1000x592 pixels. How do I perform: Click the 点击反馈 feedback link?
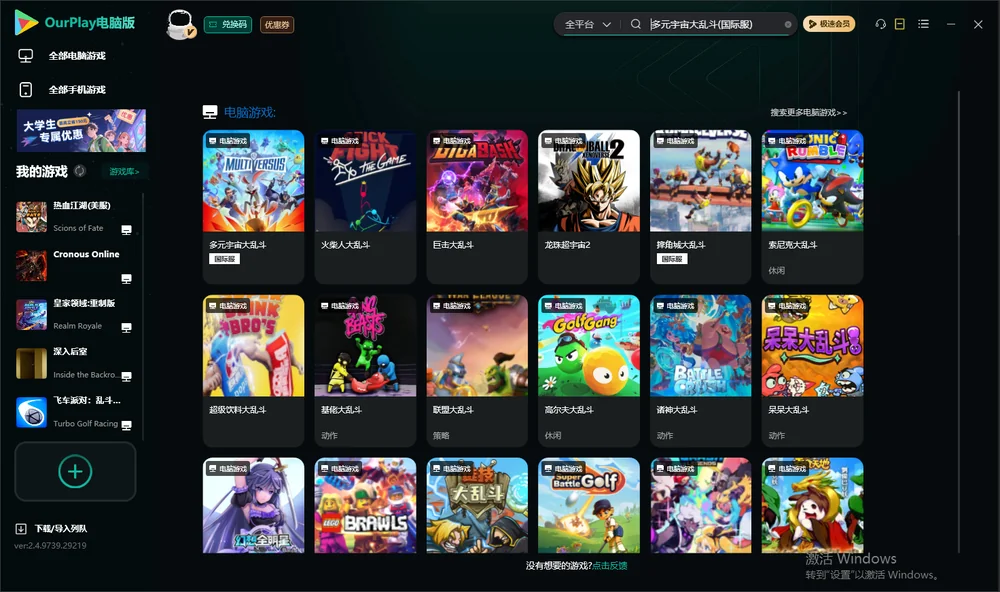pos(610,565)
